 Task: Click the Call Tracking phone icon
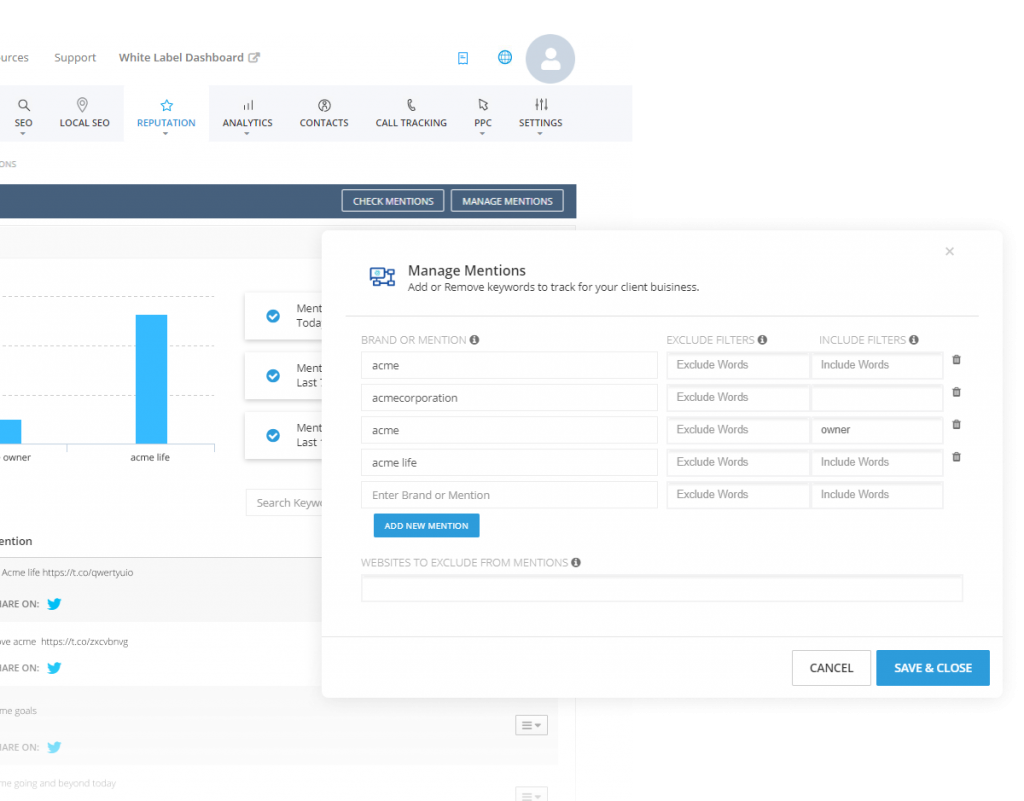click(x=411, y=104)
